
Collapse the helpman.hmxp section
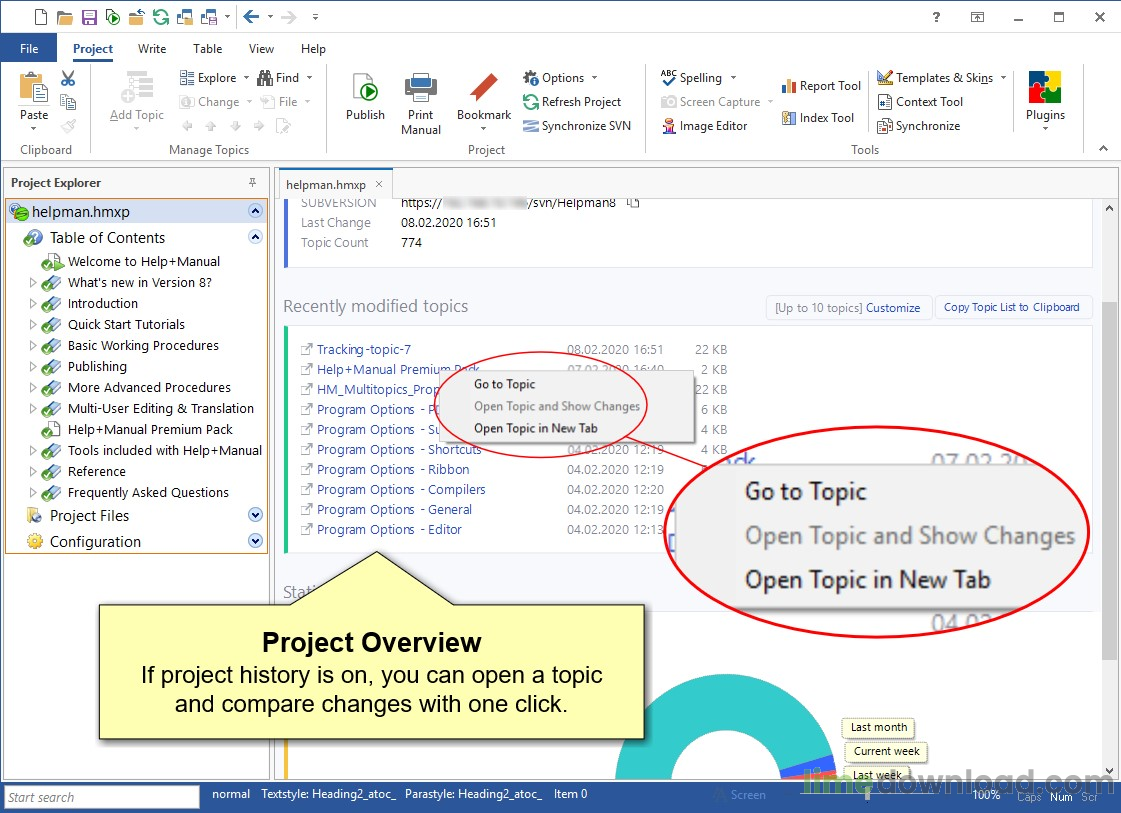(x=255, y=211)
